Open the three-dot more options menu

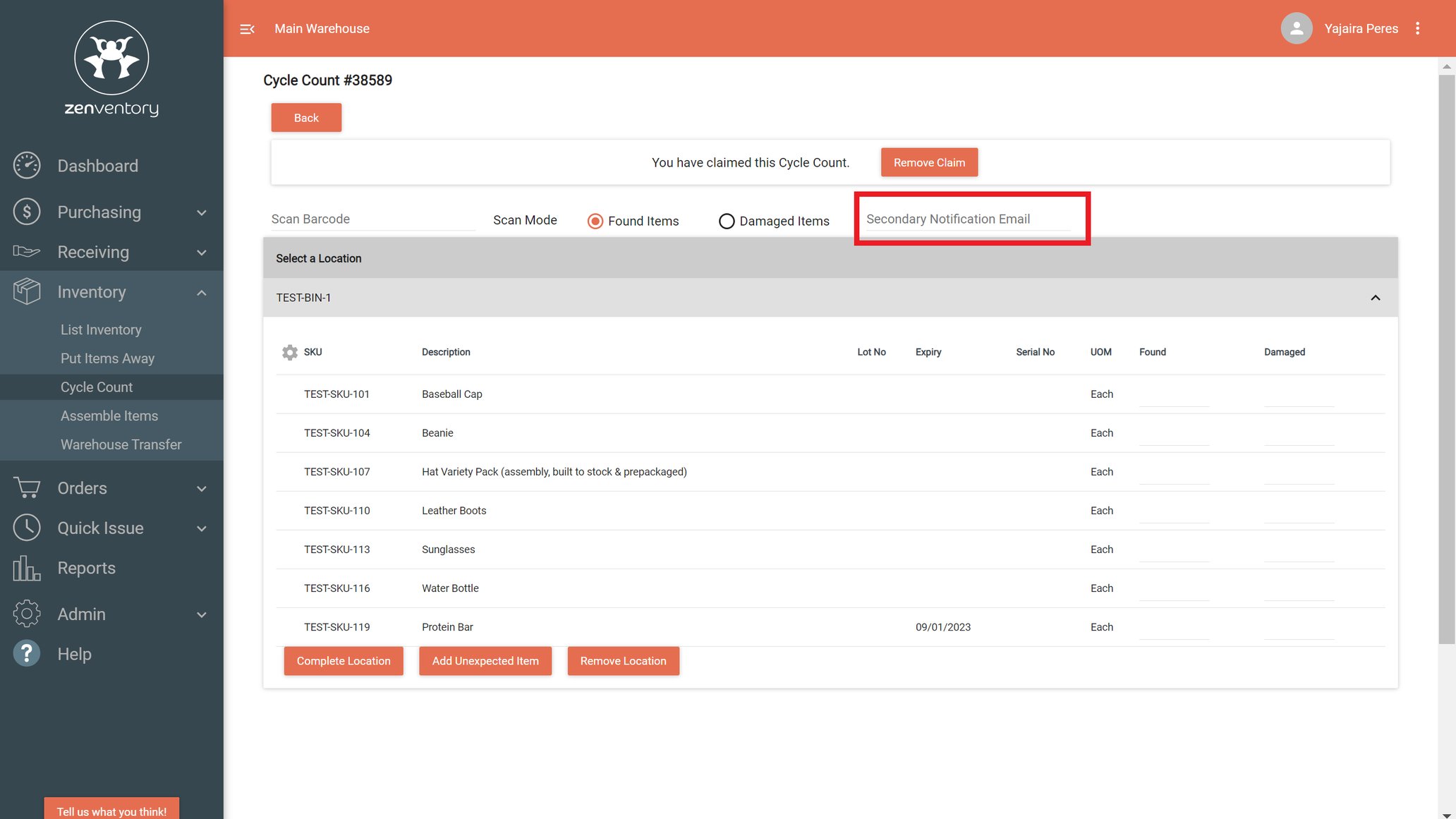(x=1417, y=29)
